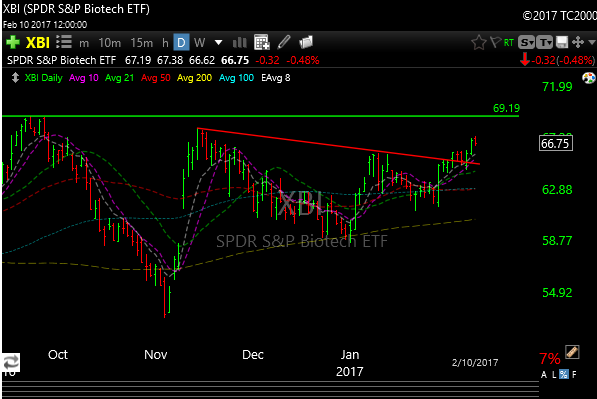Open the watchlist list icon beside XBI
The width and height of the screenshot is (597, 399).
pyautogui.click(x=64, y=42)
